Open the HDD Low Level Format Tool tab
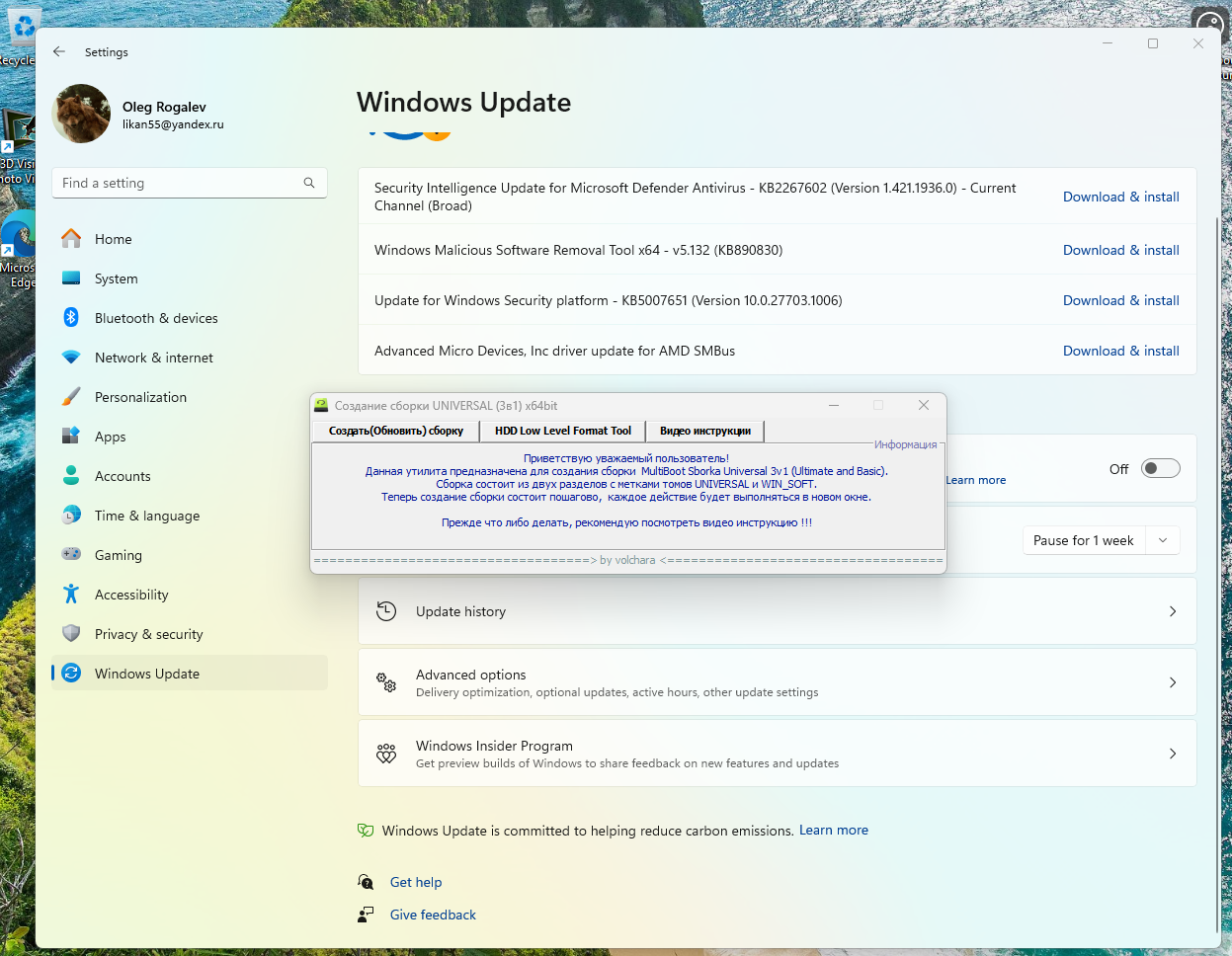 562,431
